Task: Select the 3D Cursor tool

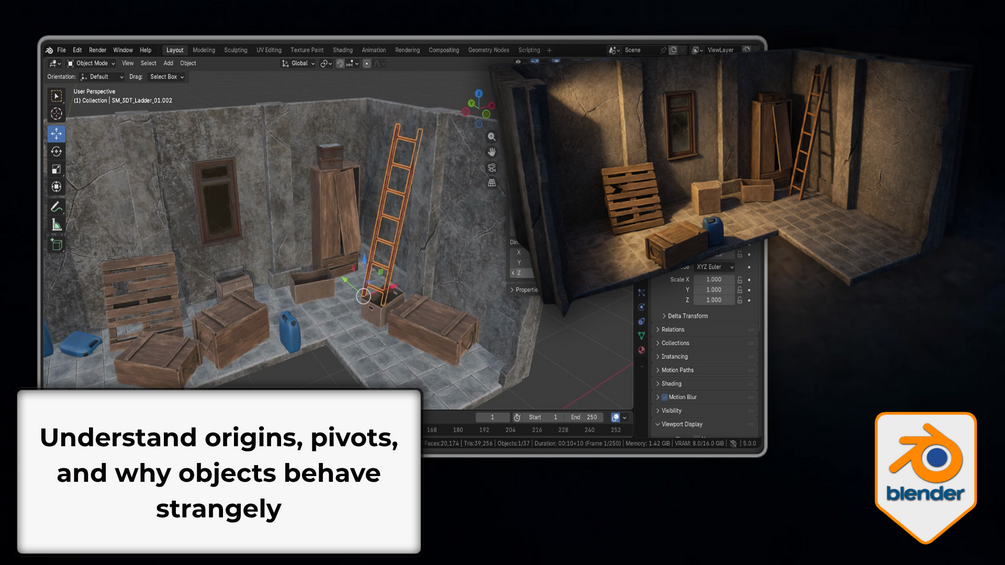Action: (56, 114)
